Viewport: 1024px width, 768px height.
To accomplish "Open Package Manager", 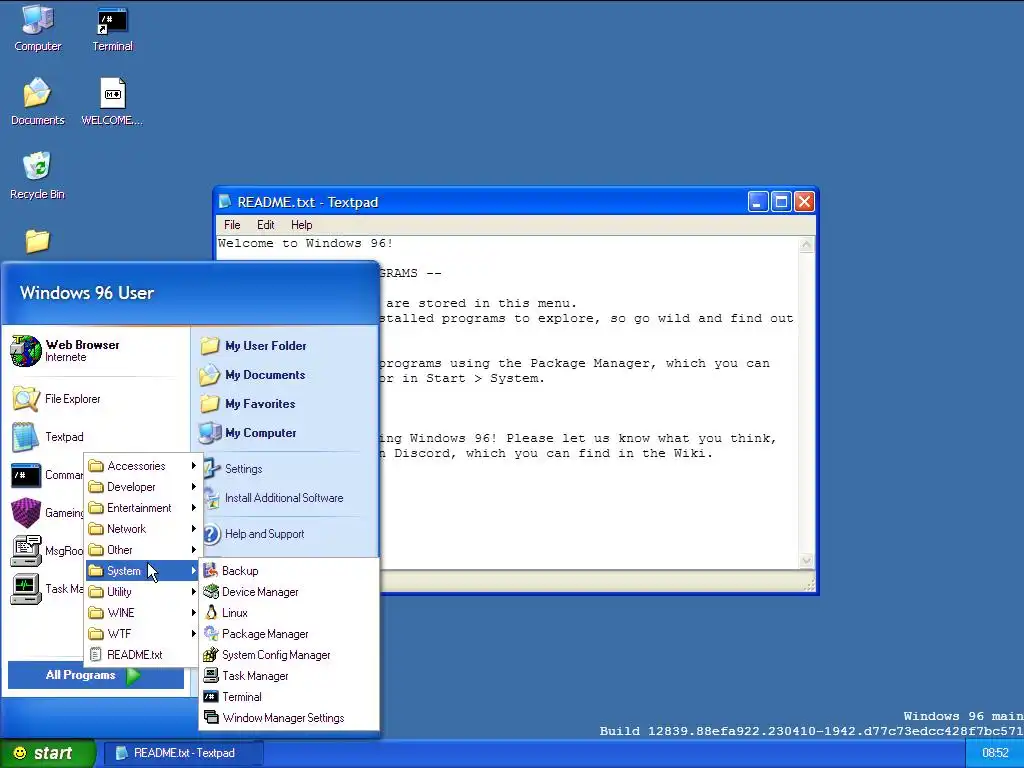I will click(289, 633).
